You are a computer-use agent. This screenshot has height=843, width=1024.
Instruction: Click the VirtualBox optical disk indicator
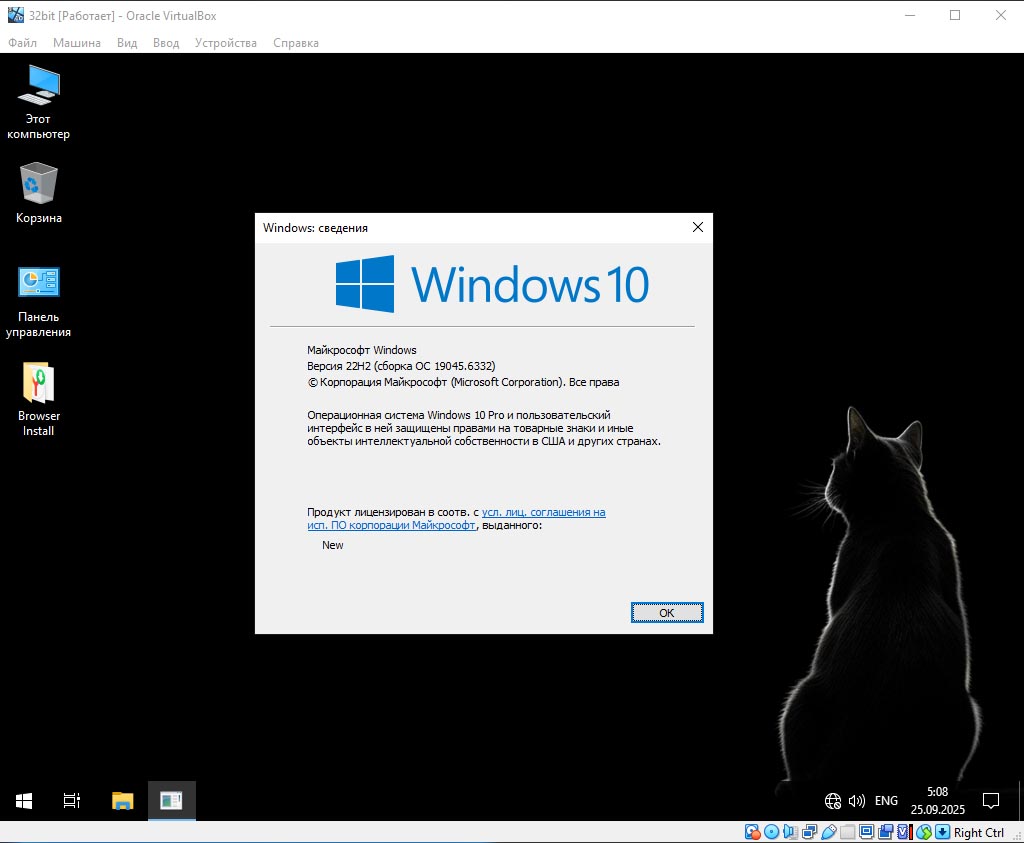771,832
